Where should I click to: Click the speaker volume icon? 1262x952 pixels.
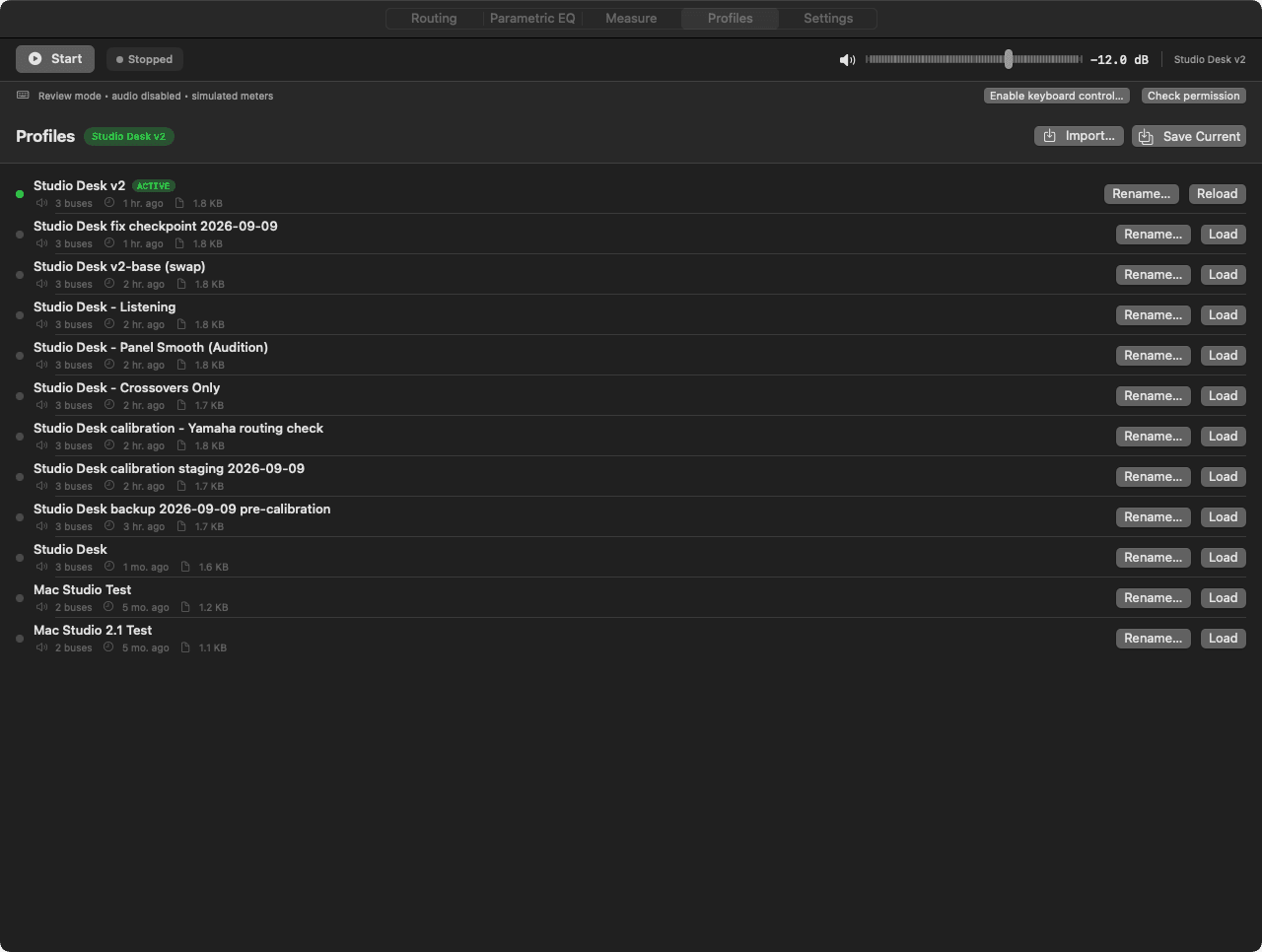click(847, 60)
